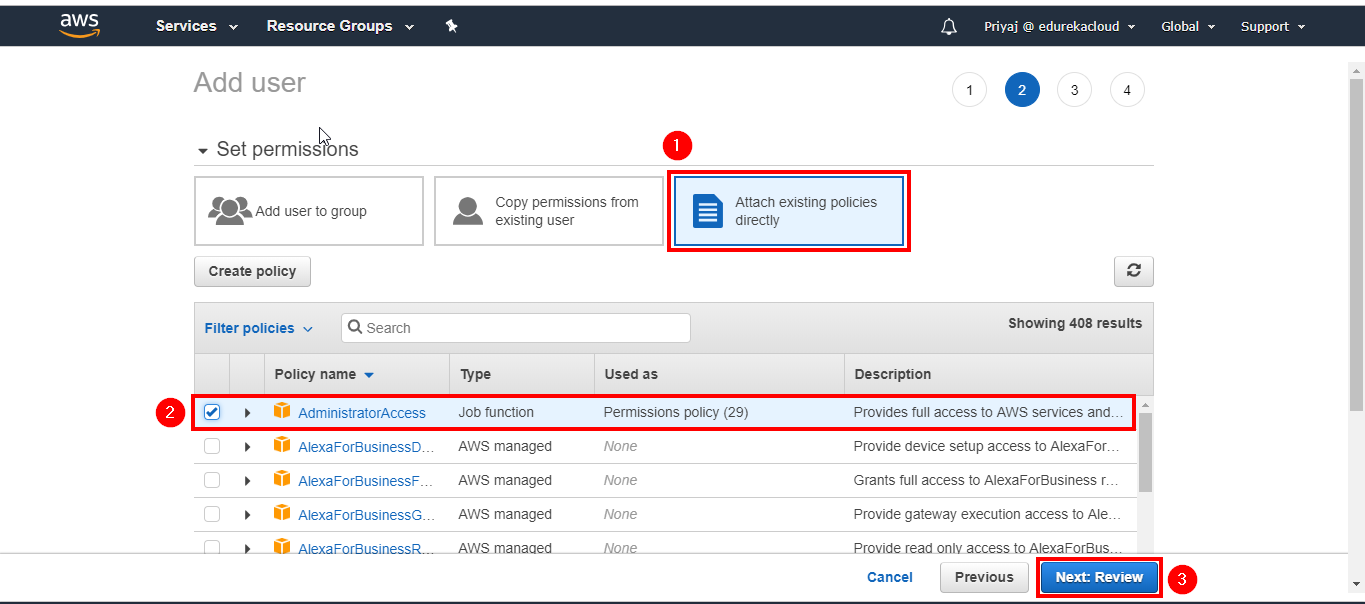Screen dimensions: 1365x604
Task: Expand the AdministratorAccess row details
Action: tap(247, 413)
